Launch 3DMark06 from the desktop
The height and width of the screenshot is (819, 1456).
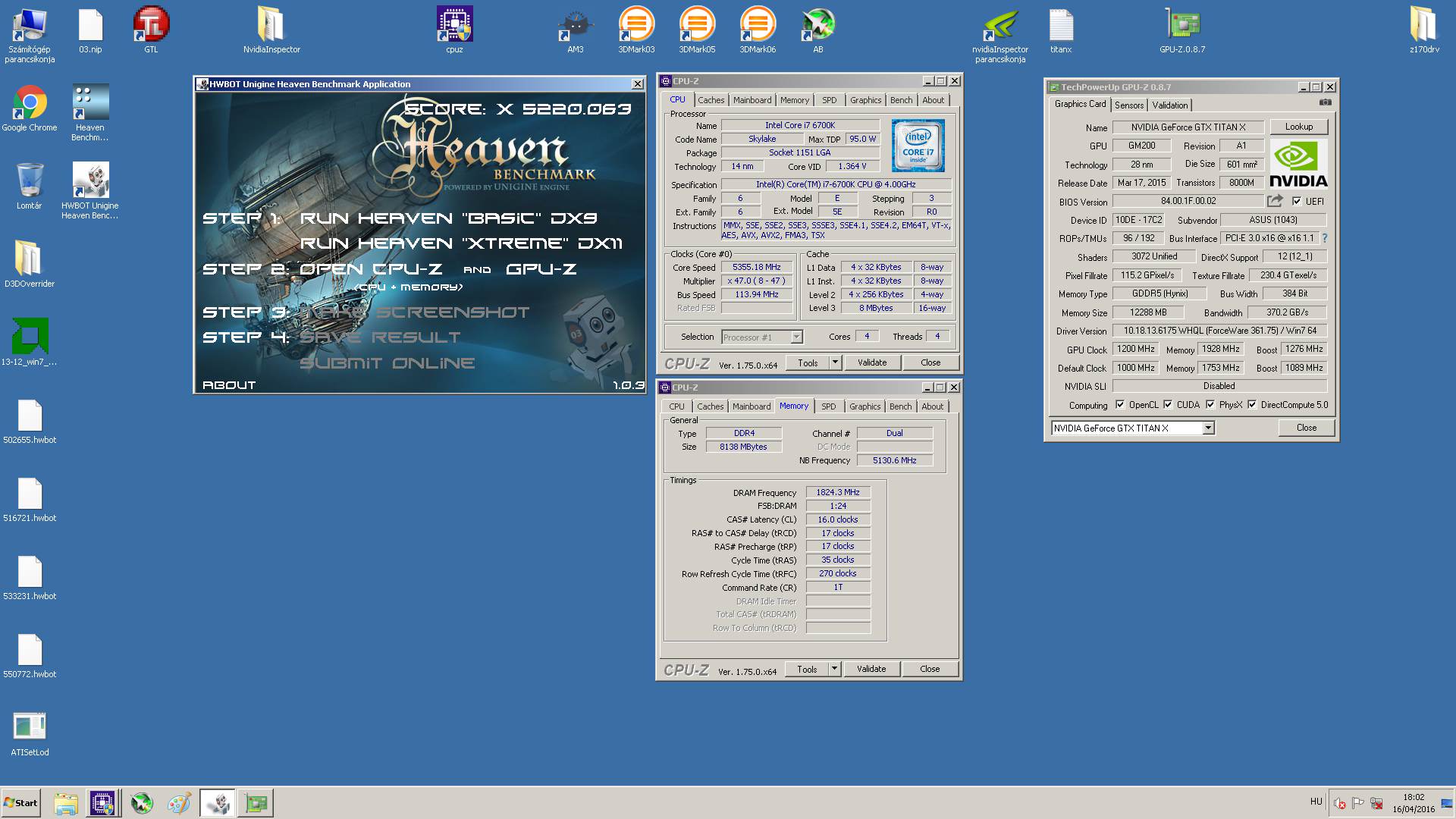pos(758,30)
